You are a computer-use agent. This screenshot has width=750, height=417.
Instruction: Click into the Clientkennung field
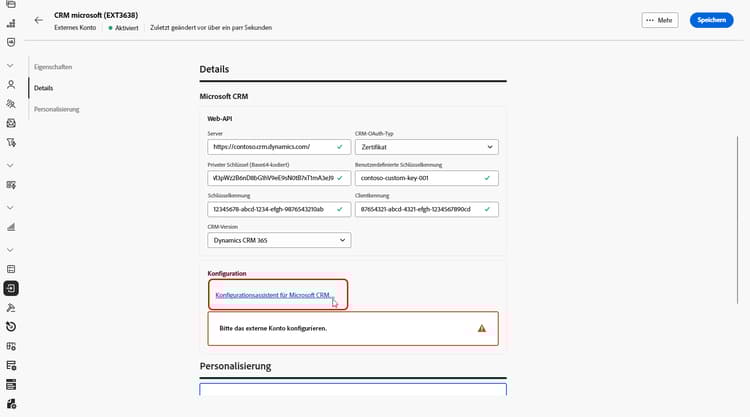(x=427, y=209)
